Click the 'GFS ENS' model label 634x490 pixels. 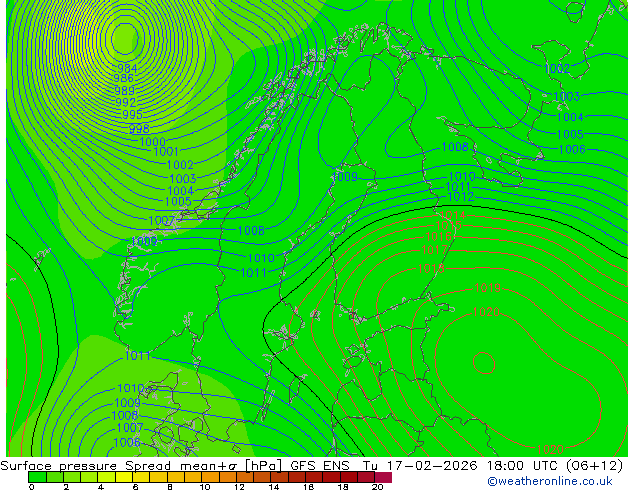click(320, 466)
